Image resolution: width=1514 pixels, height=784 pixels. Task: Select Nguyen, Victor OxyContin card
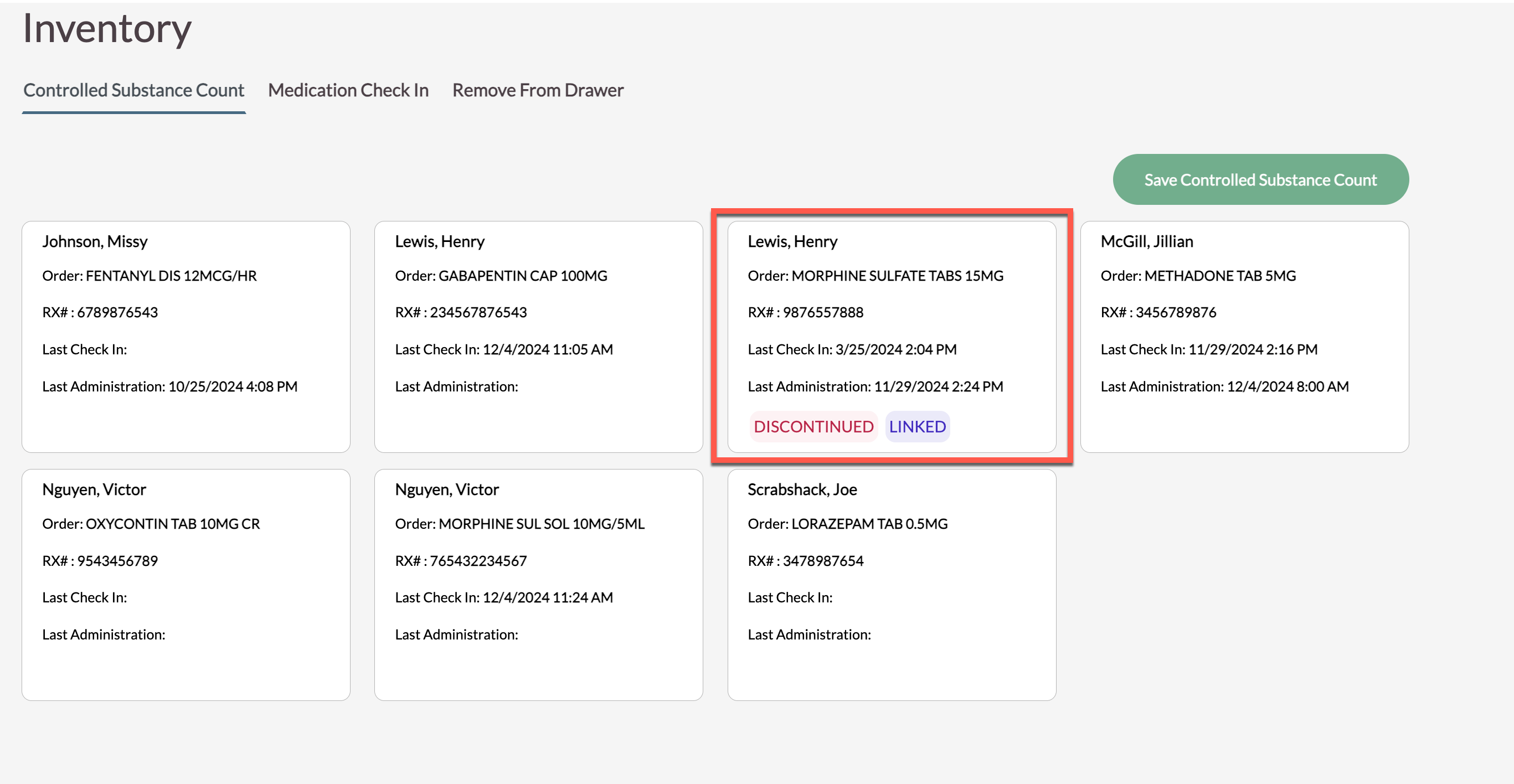[186, 584]
